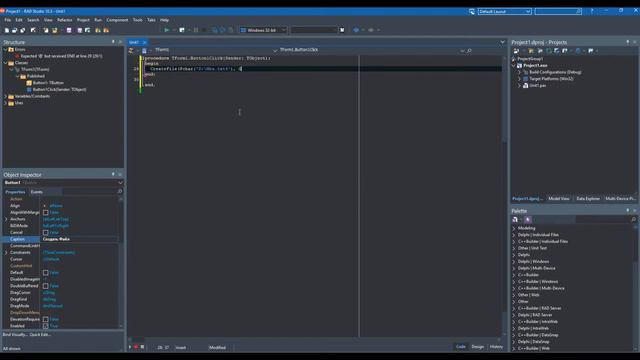Viewport: 640px width, 360px height.
Task: Expand Variables/Constants node in Structure
Action: [5, 96]
